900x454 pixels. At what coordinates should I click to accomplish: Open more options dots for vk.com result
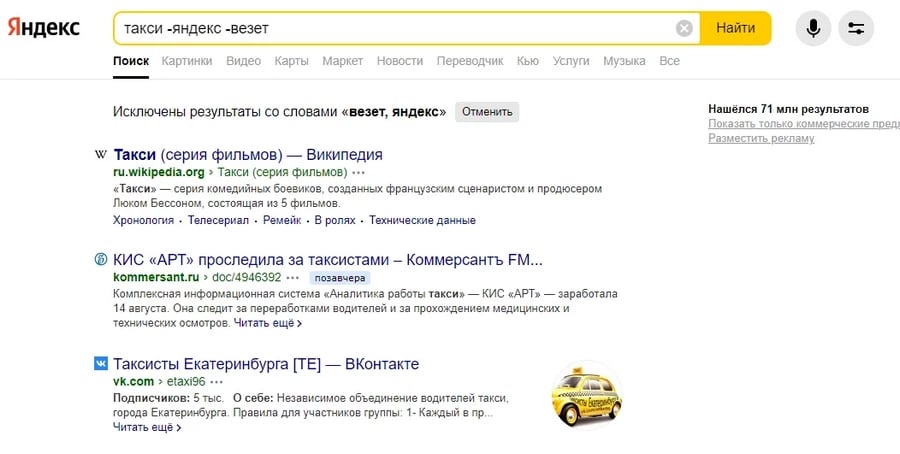(x=216, y=382)
